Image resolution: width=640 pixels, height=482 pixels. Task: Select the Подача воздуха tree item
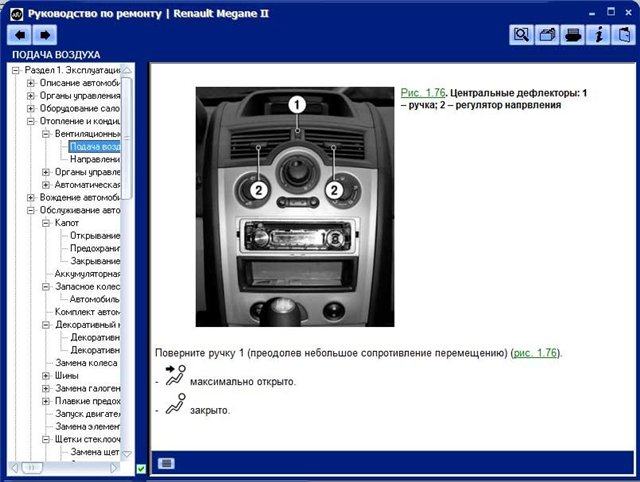[95, 147]
